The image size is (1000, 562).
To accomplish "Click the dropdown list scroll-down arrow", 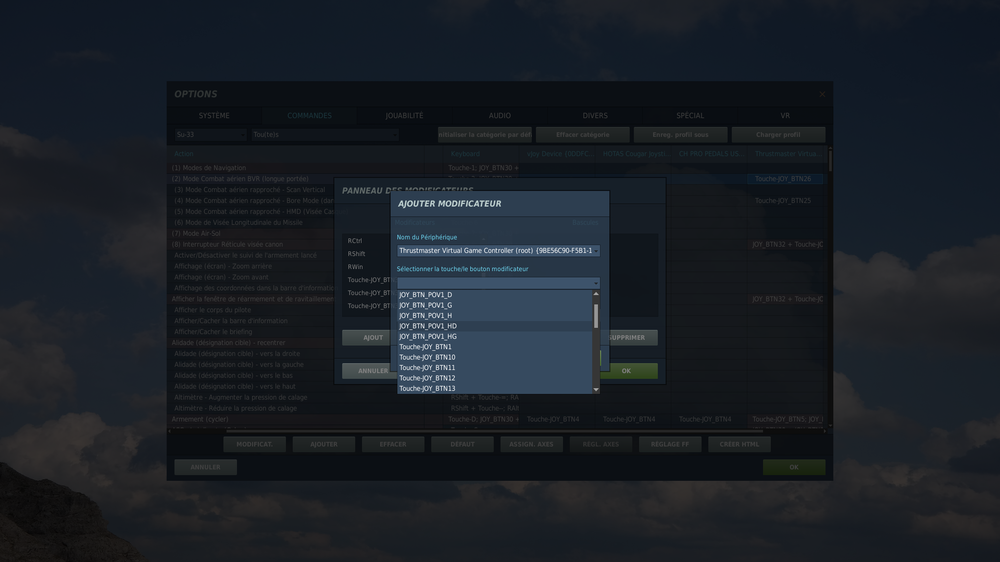I will coord(596,390).
